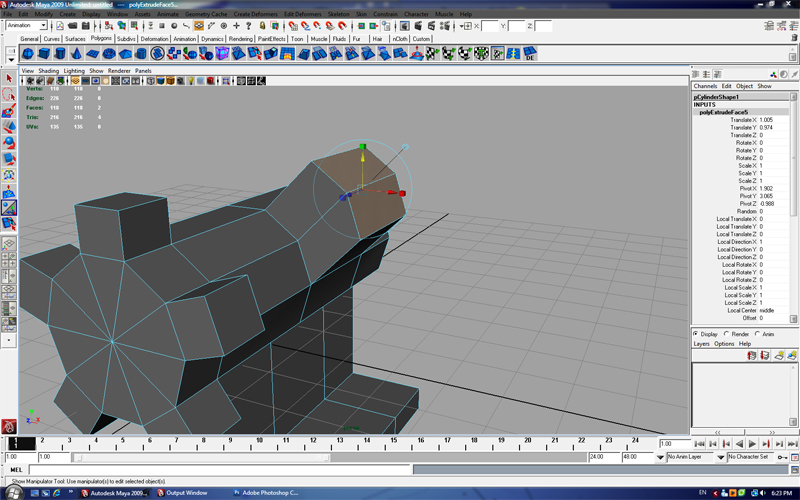Open the Surfaces shelf tab
This screenshot has width=800, height=500.
pyautogui.click(x=76, y=39)
